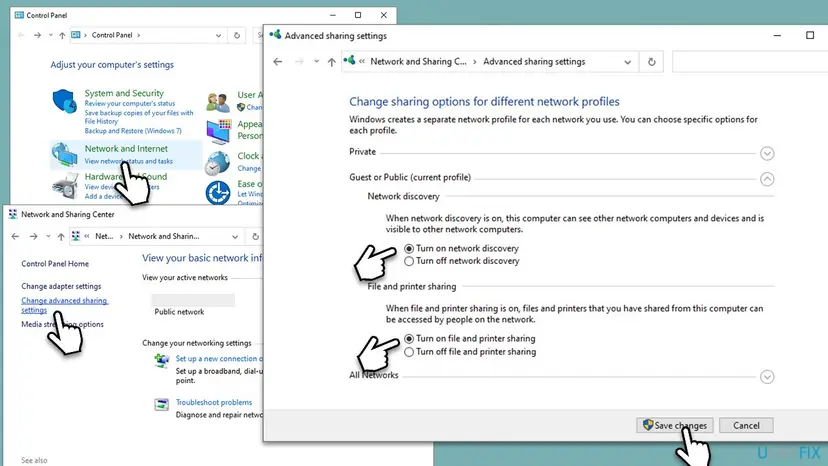Refresh the Control Panel window

237,35
